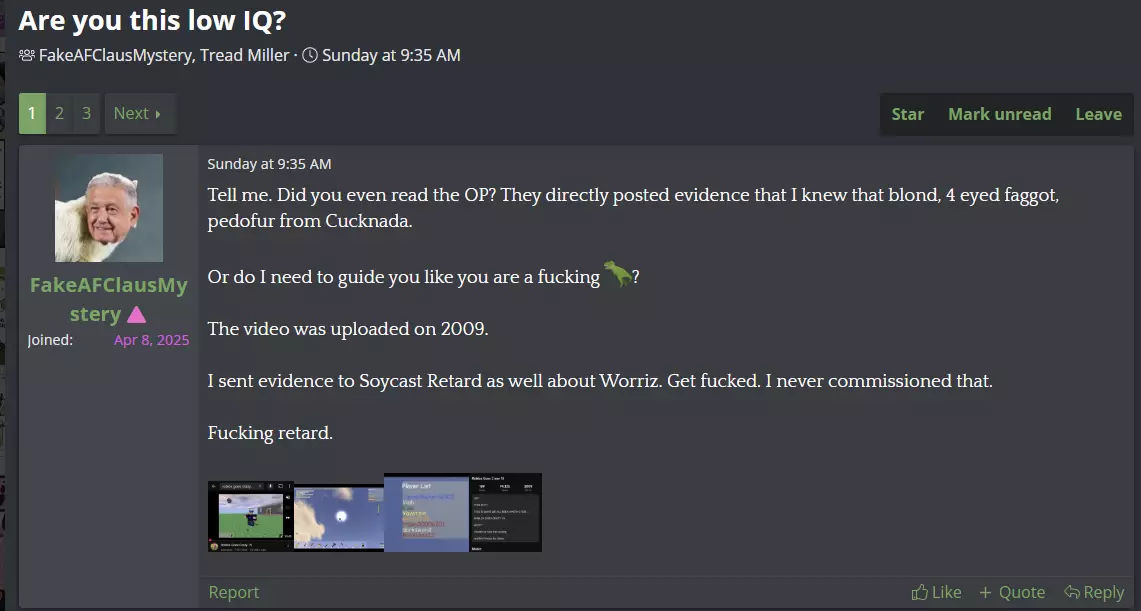Leave the conversation
The image size is (1141, 611).
[1098, 114]
